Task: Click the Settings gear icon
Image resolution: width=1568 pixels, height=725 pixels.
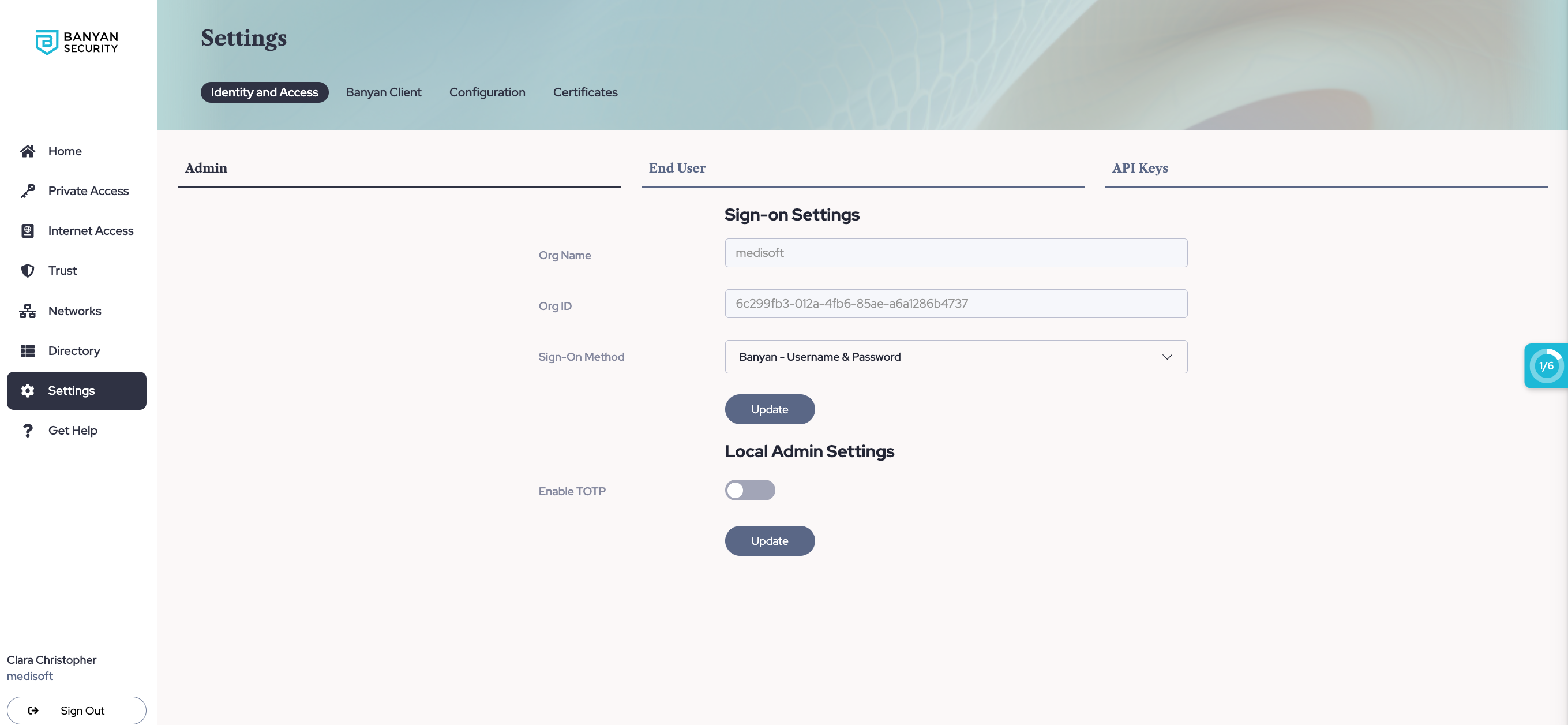Action: 27,391
